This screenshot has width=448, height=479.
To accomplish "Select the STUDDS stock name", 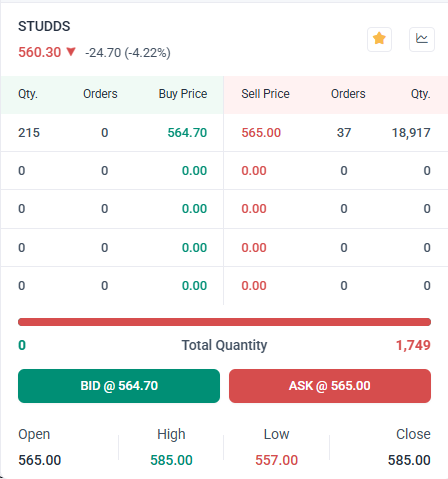I will pyautogui.click(x=44, y=26).
